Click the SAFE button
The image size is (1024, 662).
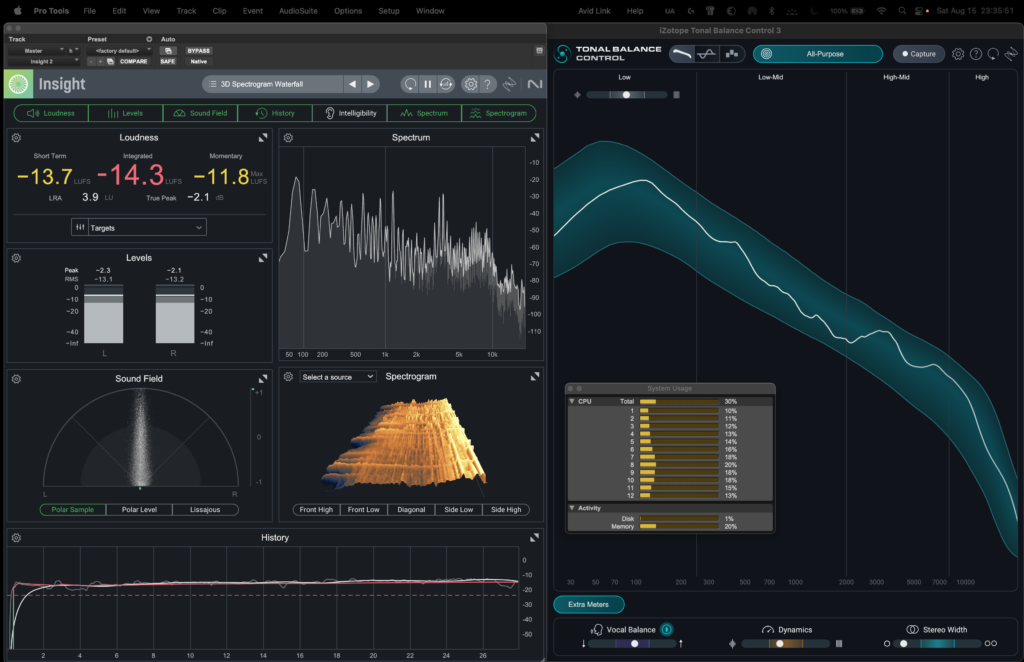click(168, 61)
